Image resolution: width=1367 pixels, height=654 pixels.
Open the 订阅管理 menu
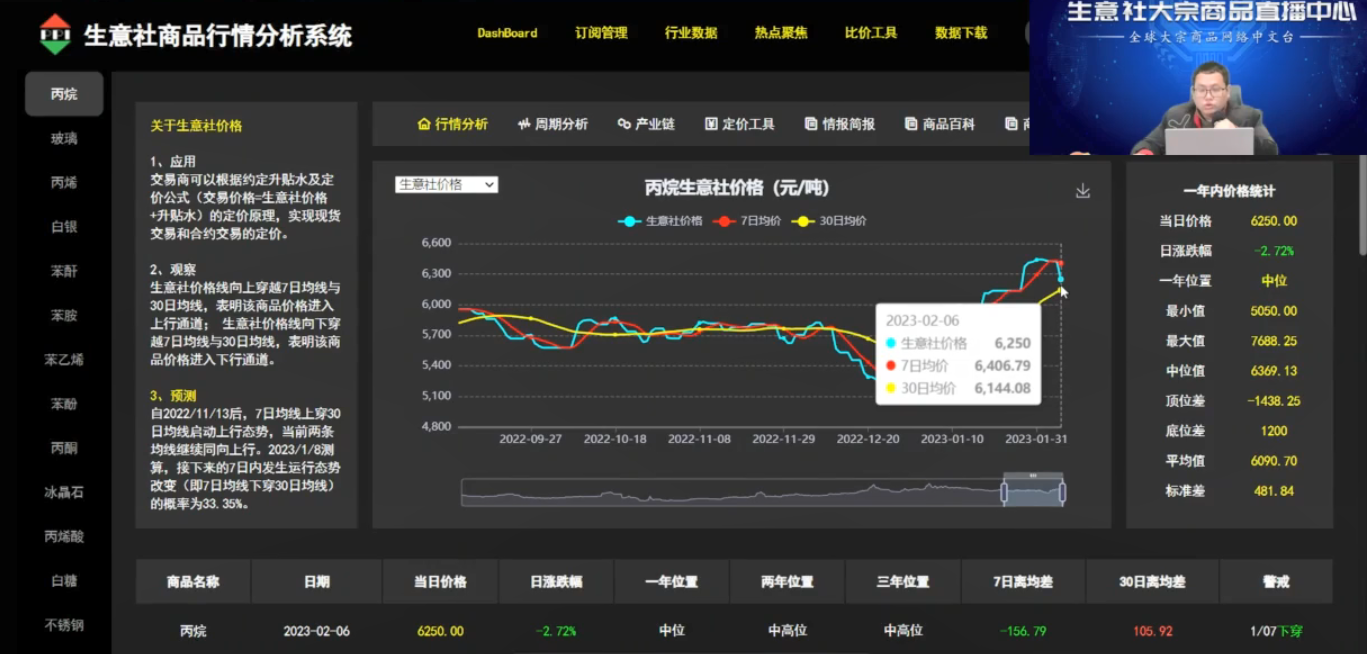point(601,33)
